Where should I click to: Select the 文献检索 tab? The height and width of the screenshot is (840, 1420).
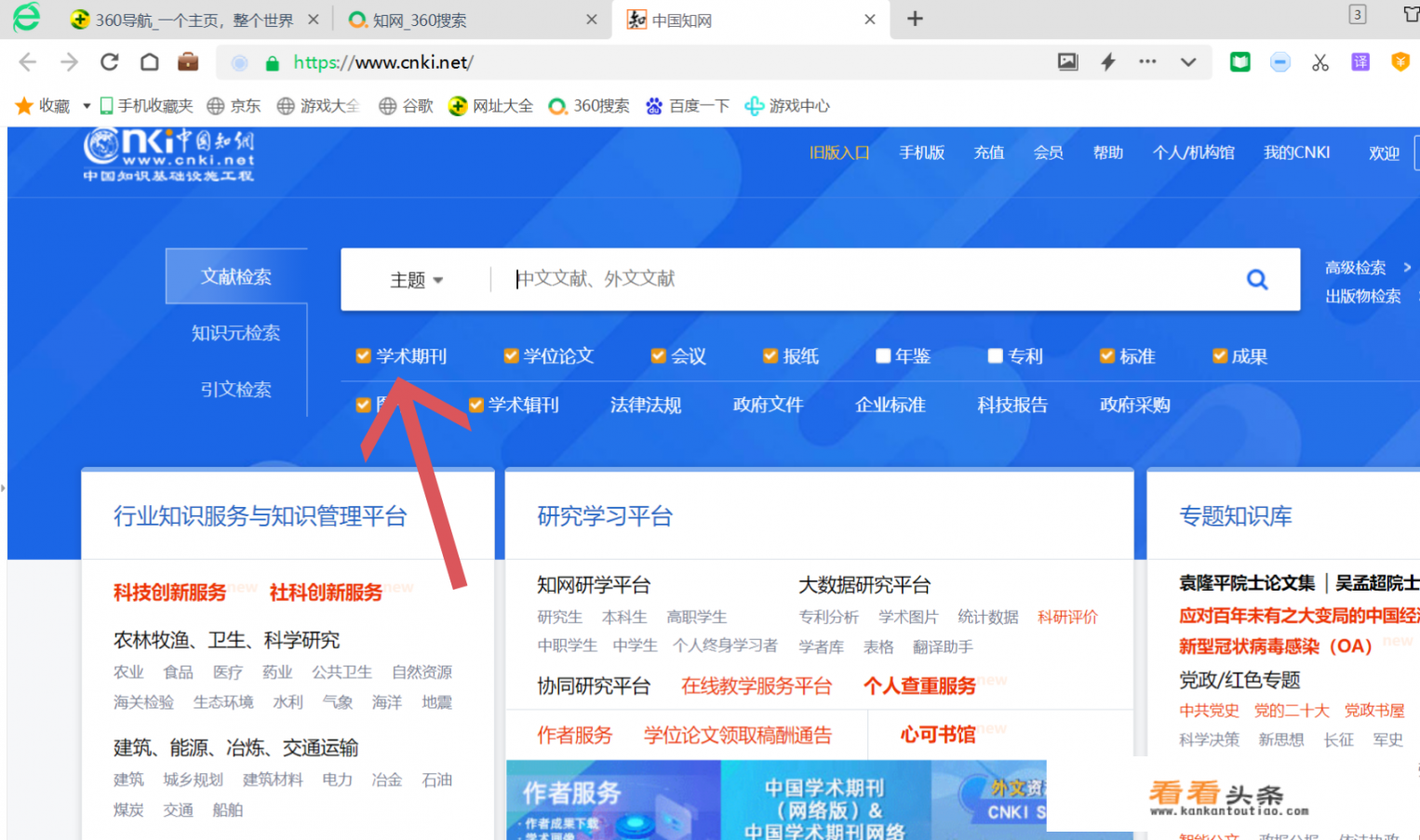pyautogui.click(x=236, y=276)
